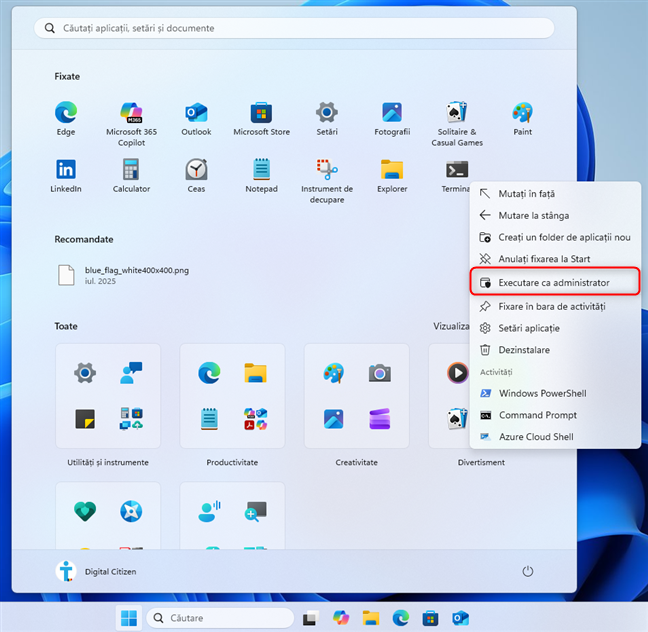Click the power button icon
The image size is (648, 632).
528,572
